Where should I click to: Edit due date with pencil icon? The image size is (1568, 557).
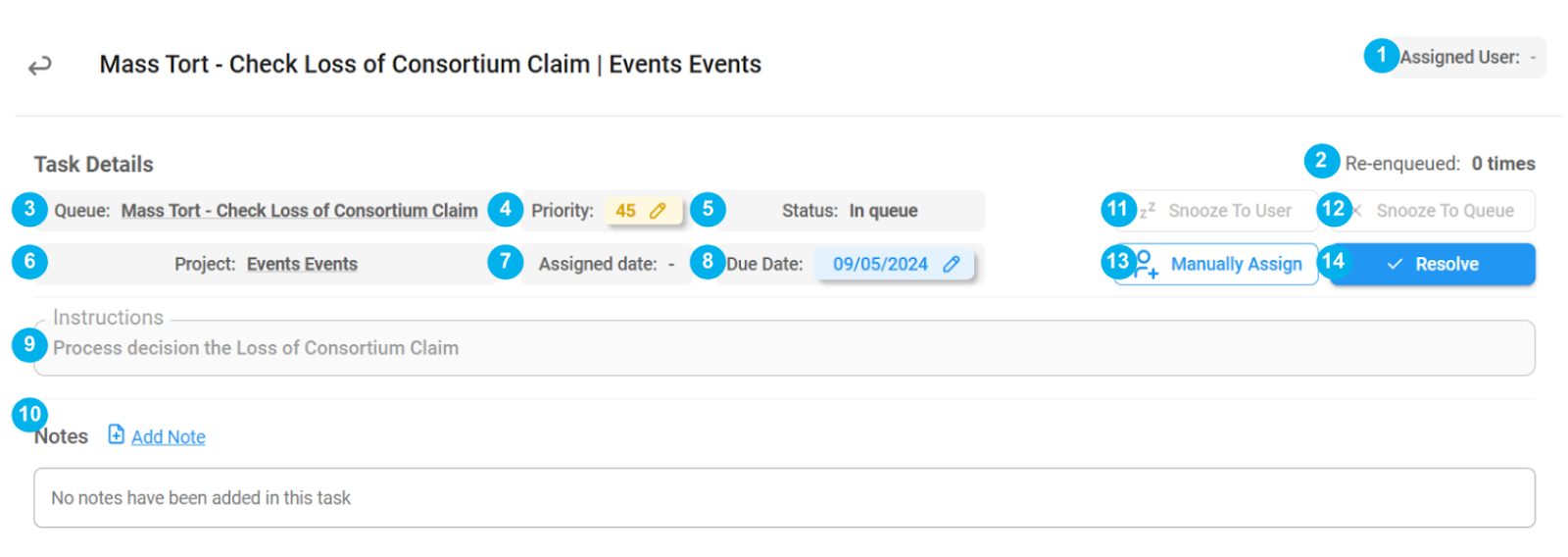click(951, 264)
